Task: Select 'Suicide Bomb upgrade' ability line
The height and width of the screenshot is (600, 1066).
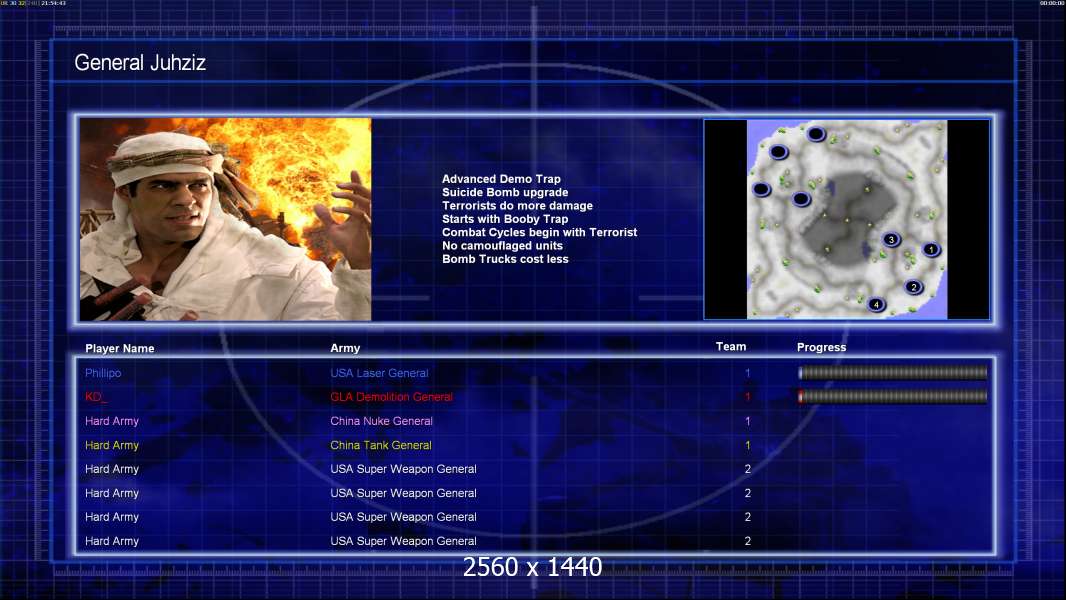Action: [505, 192]
